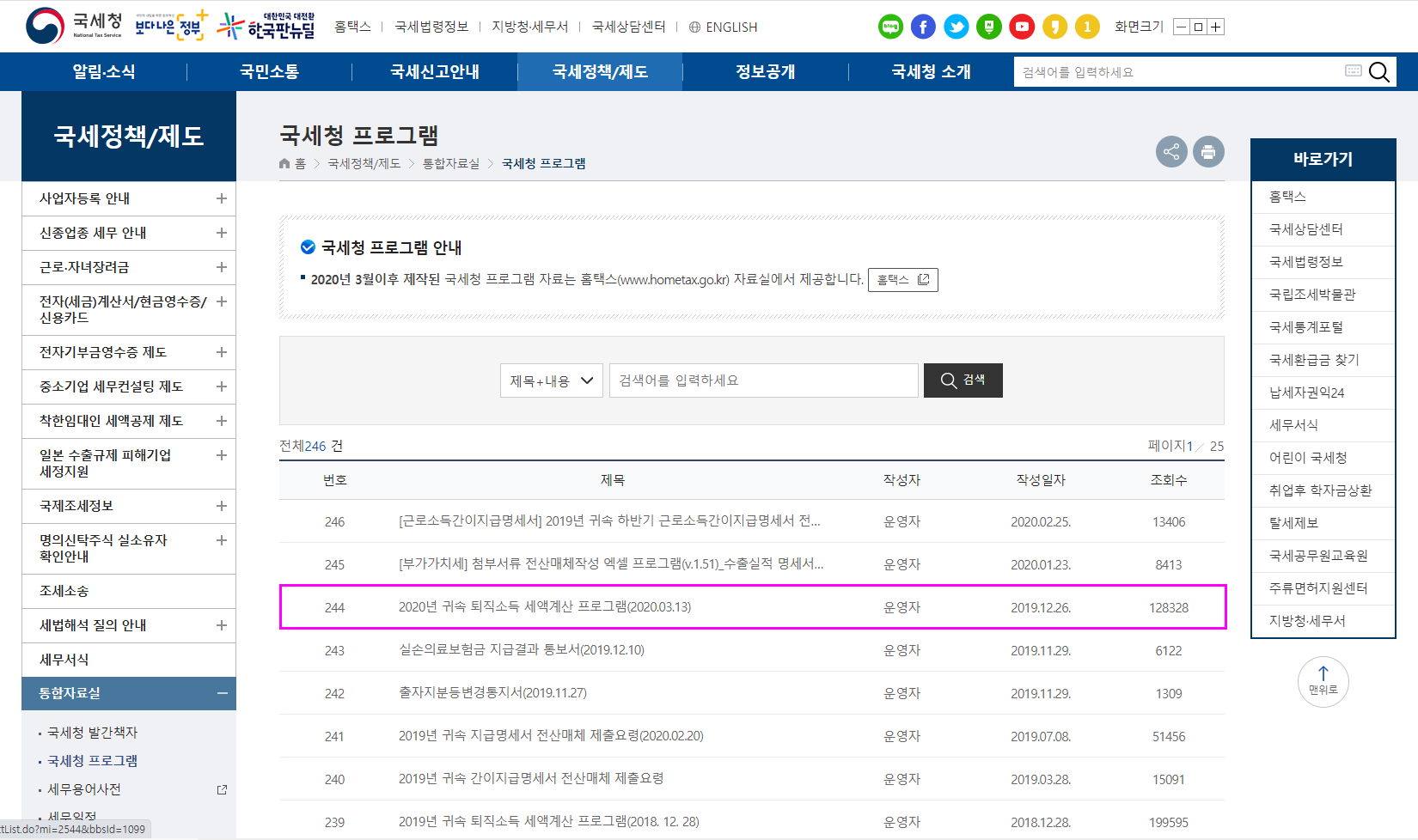The height and width of the screenshot is (840, 1418).
Task: Open the 국세신고안내 main menu
Action: coord(435,72)
